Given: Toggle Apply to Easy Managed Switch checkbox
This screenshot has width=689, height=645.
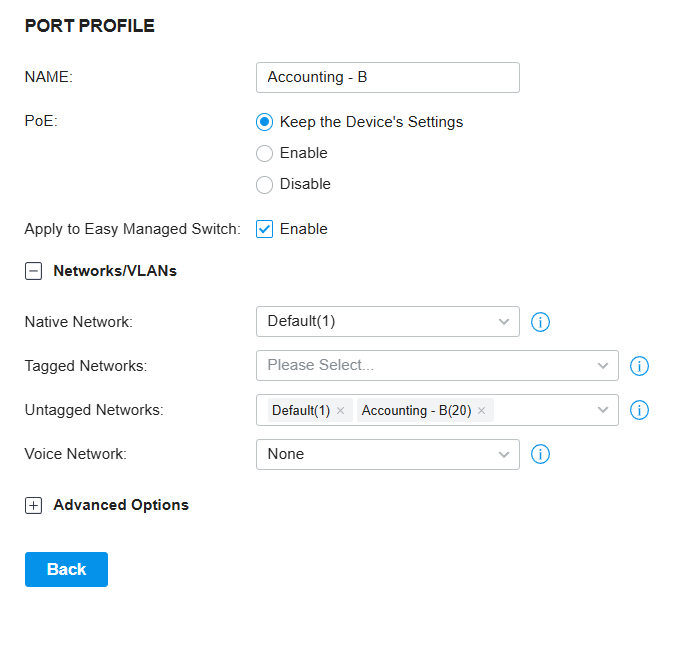Looking at the screenshot, I should [x=265, y=229].
